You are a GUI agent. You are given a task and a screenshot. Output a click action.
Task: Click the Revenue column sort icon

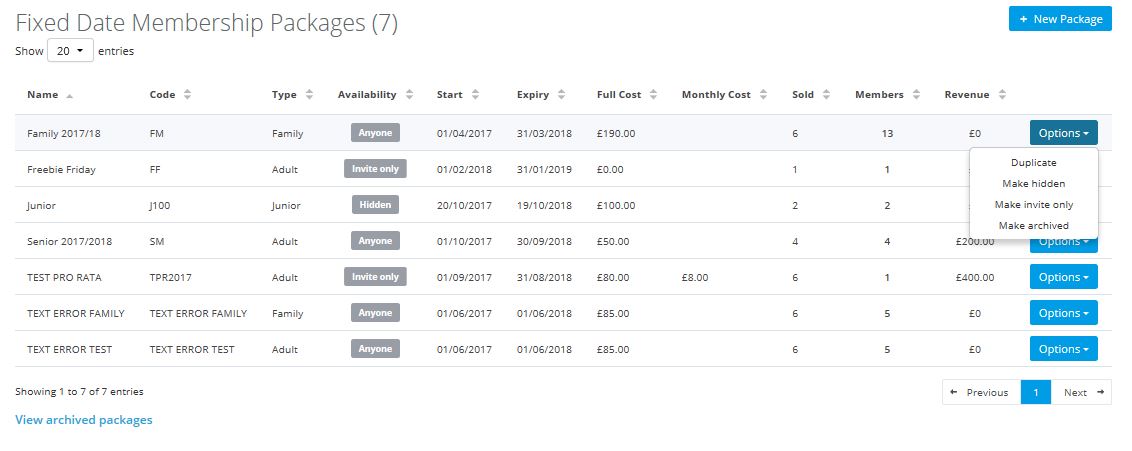tap(1001, 95)
